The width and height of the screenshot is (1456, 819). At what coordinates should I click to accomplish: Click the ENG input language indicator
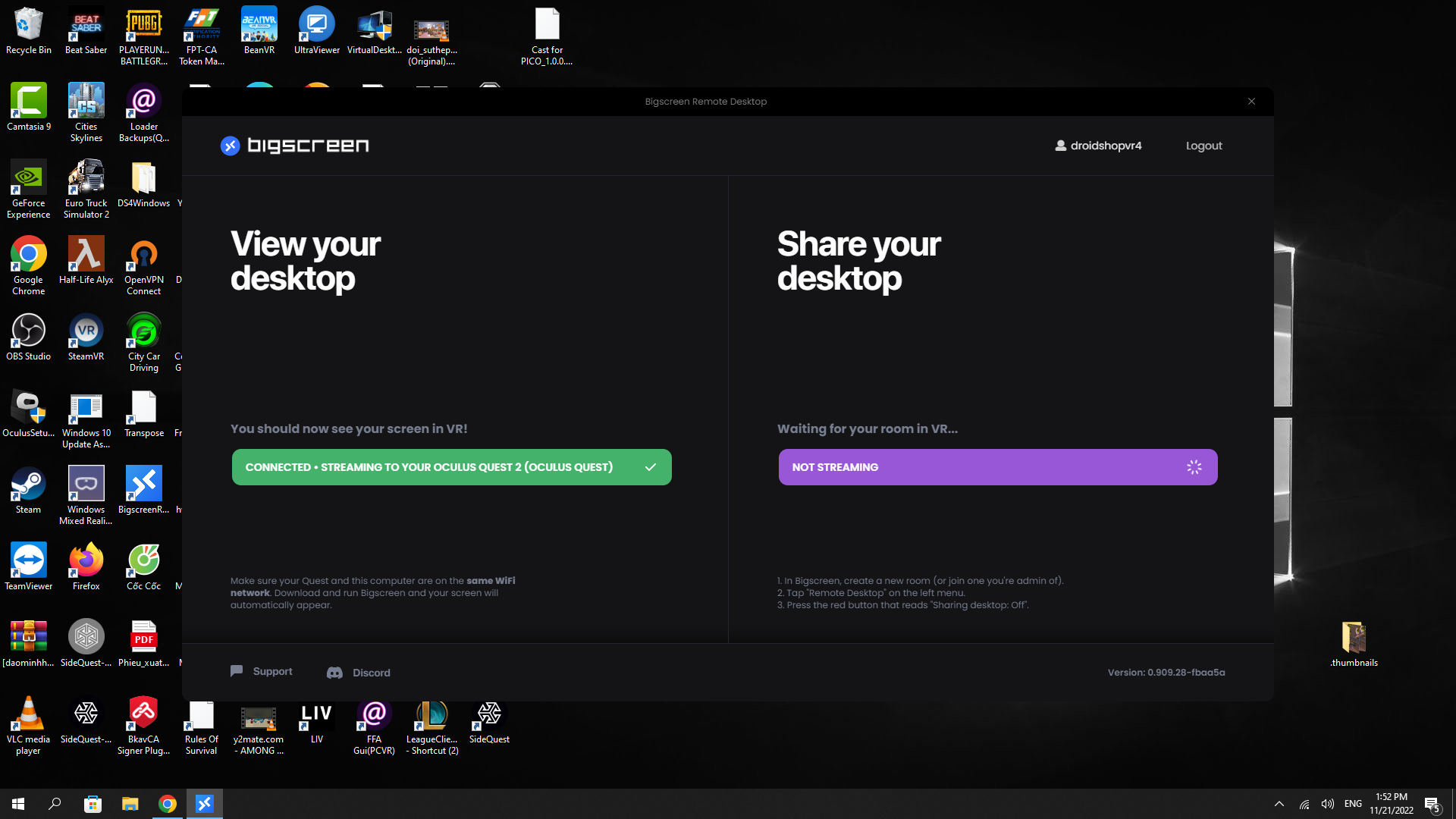(x=1353, y=804)
